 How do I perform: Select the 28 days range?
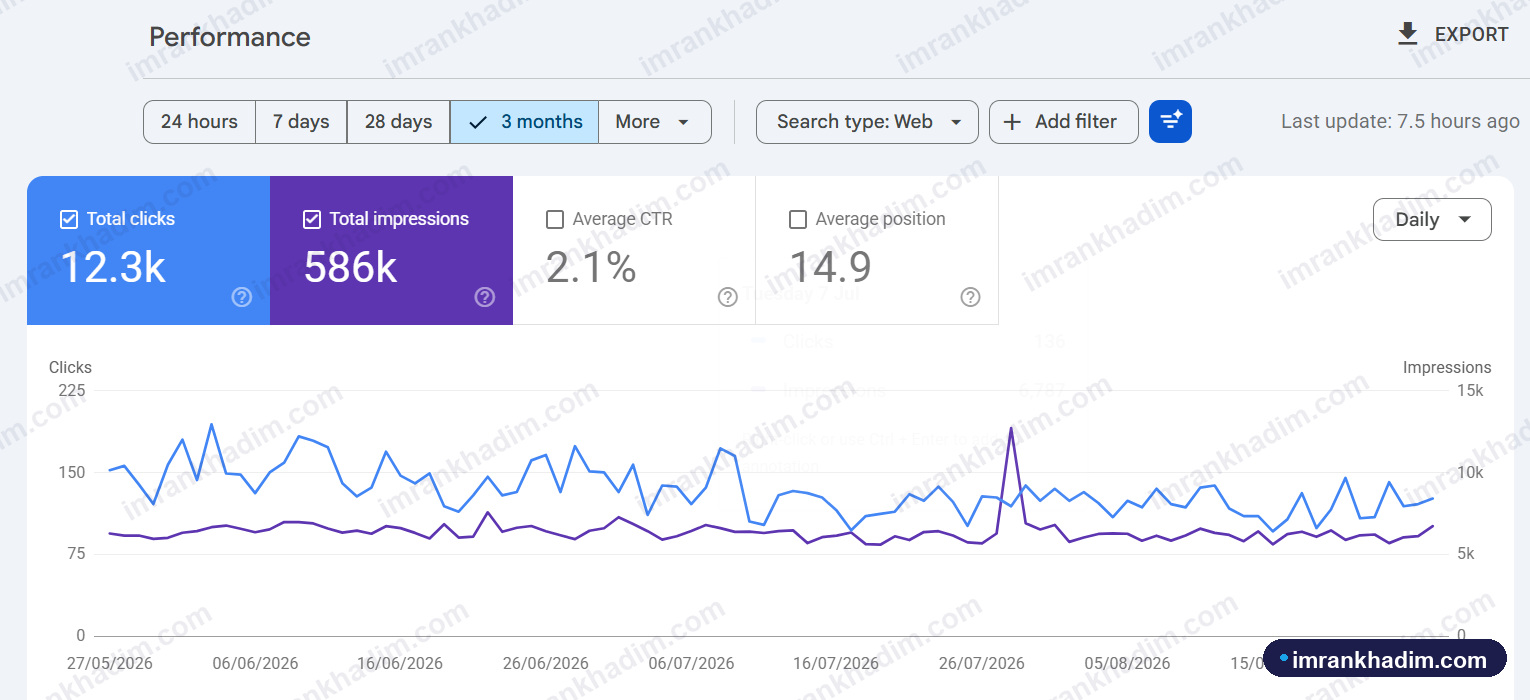[398, 122]
